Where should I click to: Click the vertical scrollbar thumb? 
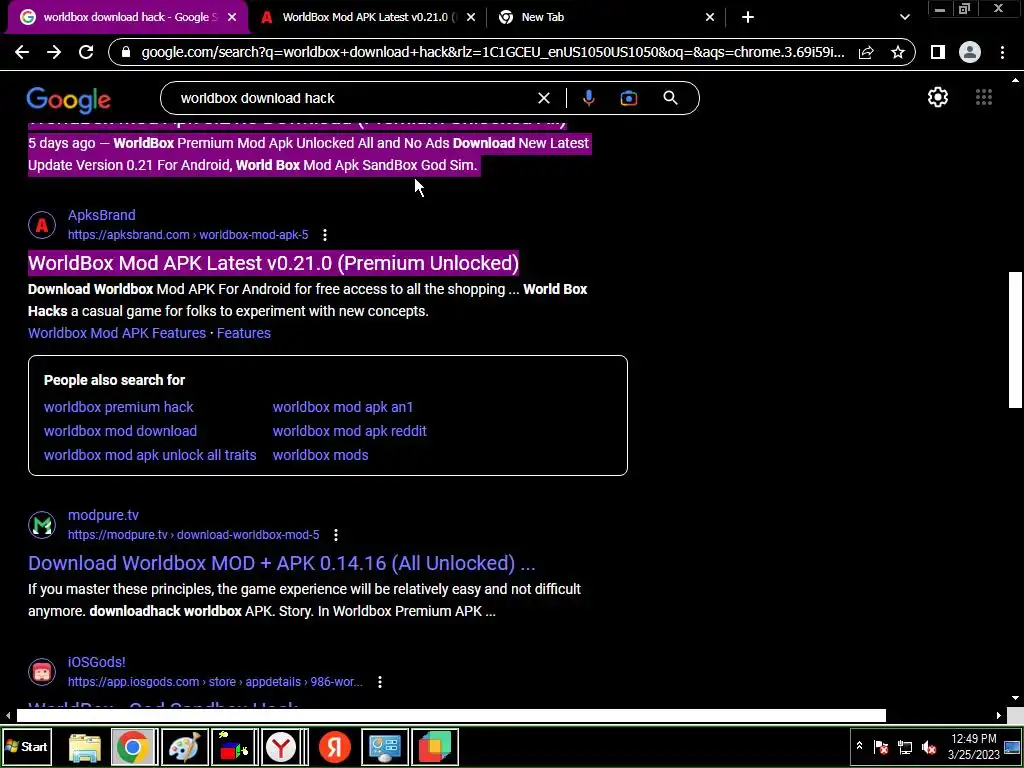pos(1015,340)
